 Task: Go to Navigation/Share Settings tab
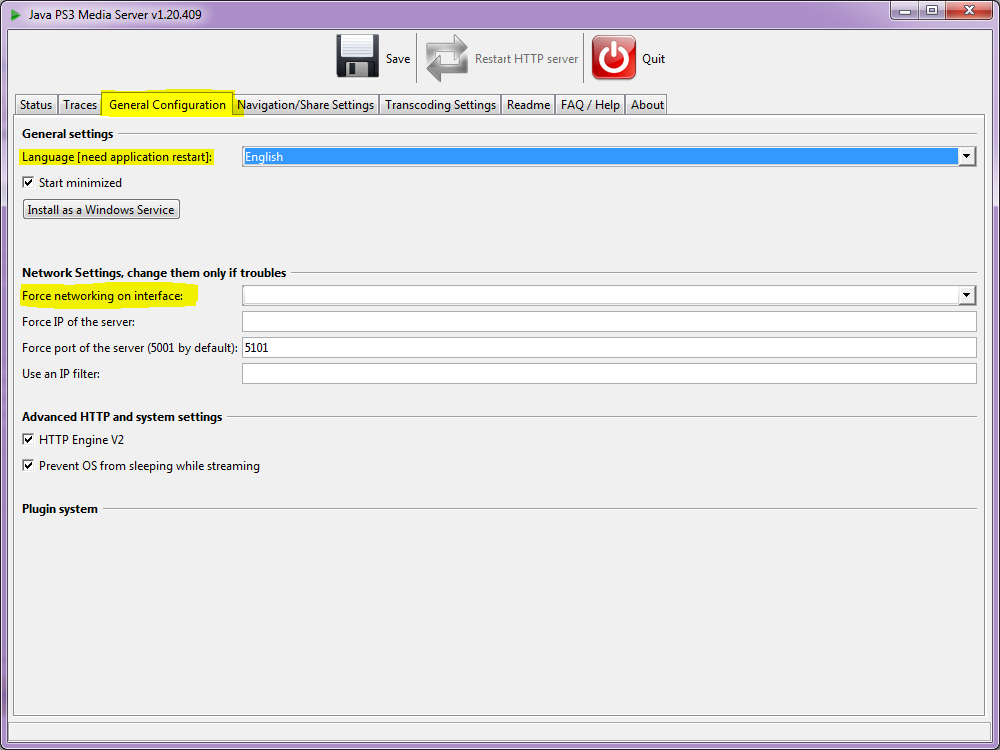305,105
